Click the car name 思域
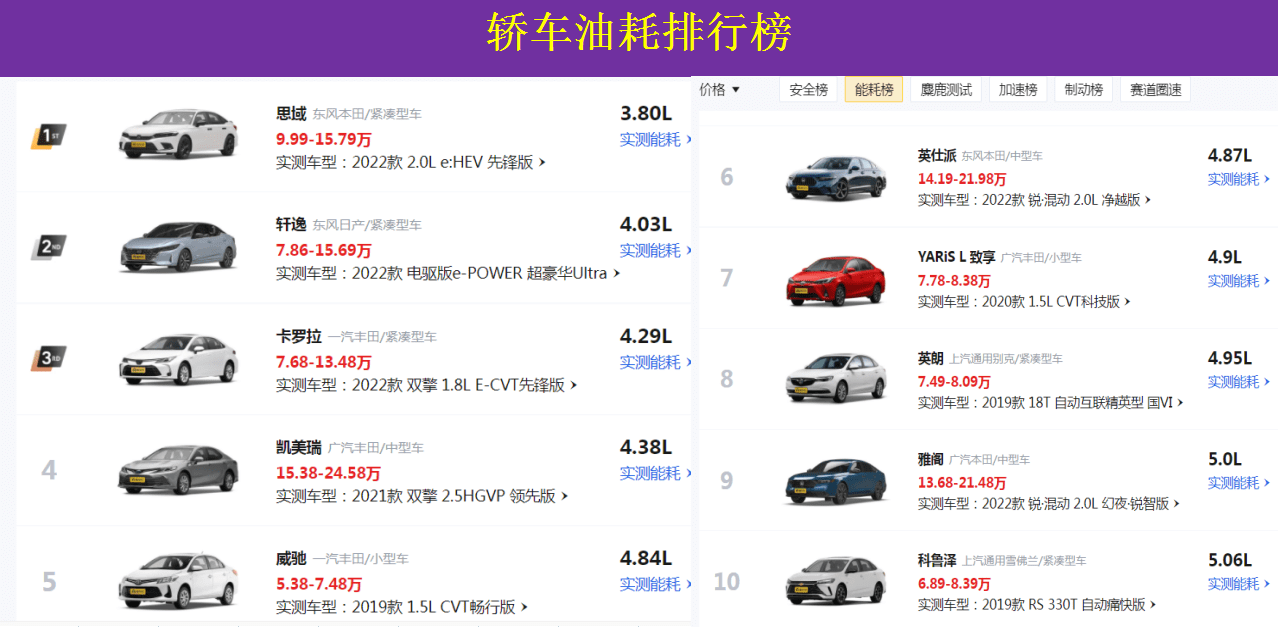Image resolution: width=1278 pixels, height=627 pixels. click(291, 113)
